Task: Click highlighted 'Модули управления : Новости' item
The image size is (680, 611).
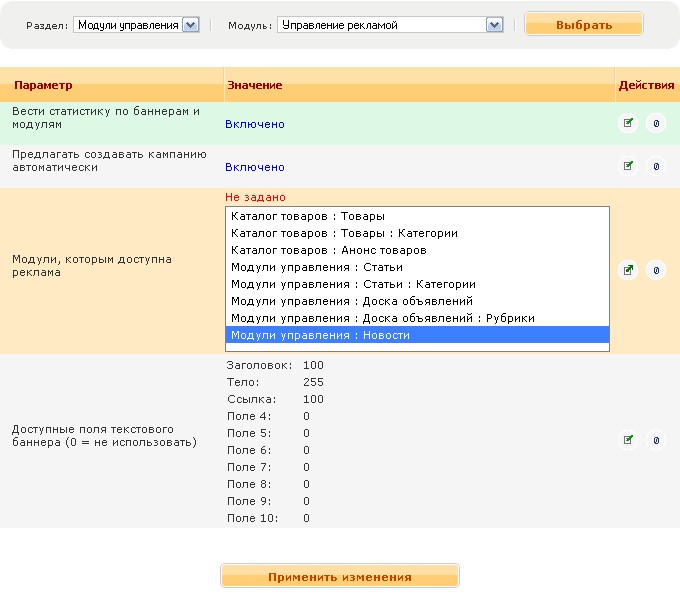Action: 320,335
